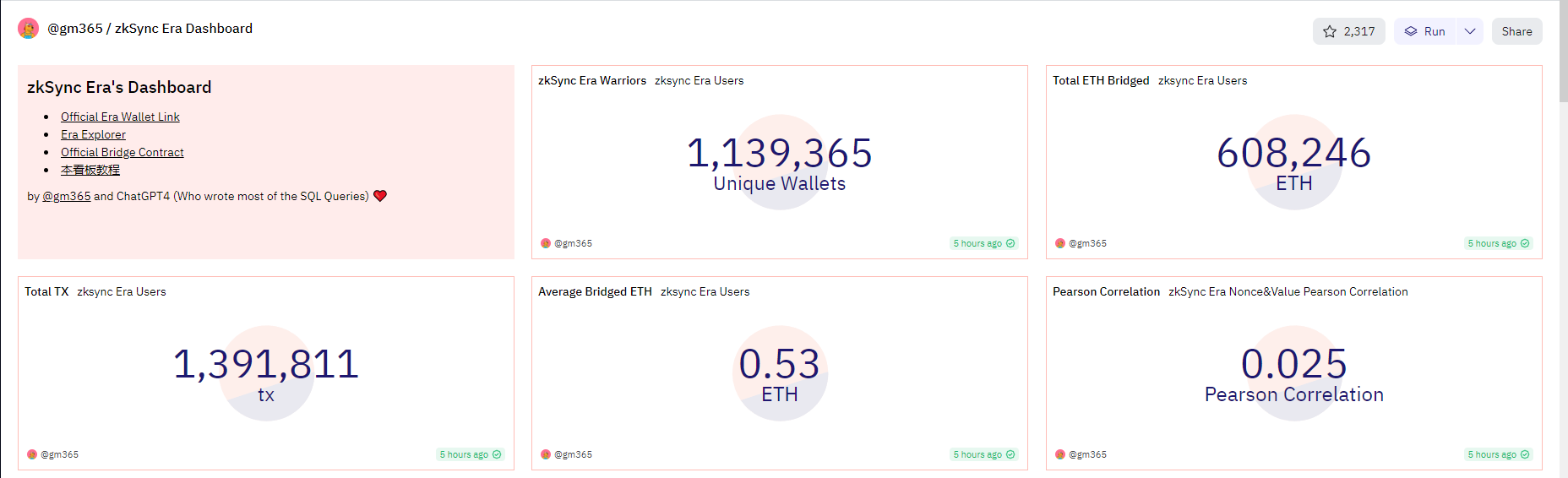Open Total ETH Bridged query title
The image size is (1568, 478).
(x=1101, y=80)
